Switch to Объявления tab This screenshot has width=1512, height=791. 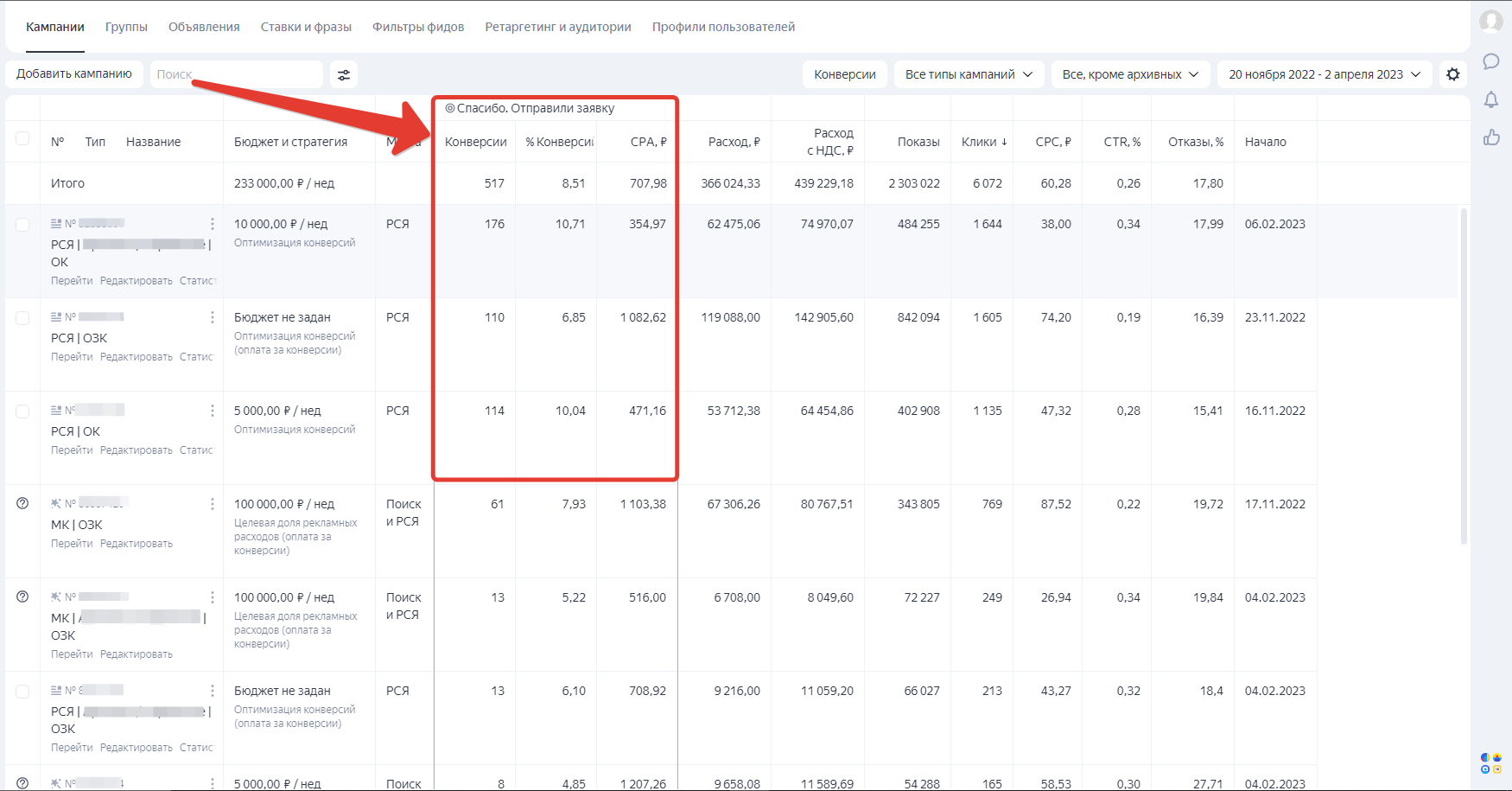(204, 27)
